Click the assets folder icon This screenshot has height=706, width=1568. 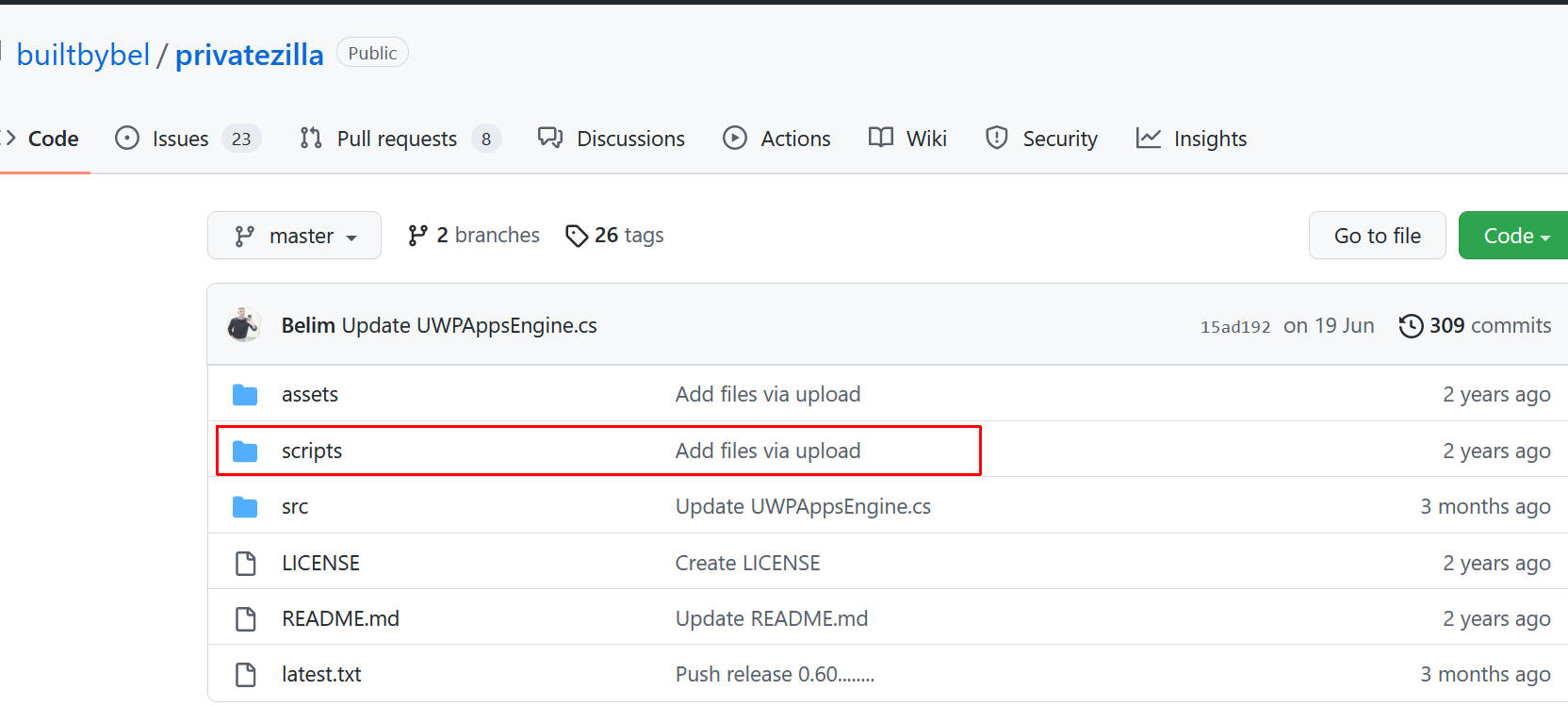click(x=245, y=394)
